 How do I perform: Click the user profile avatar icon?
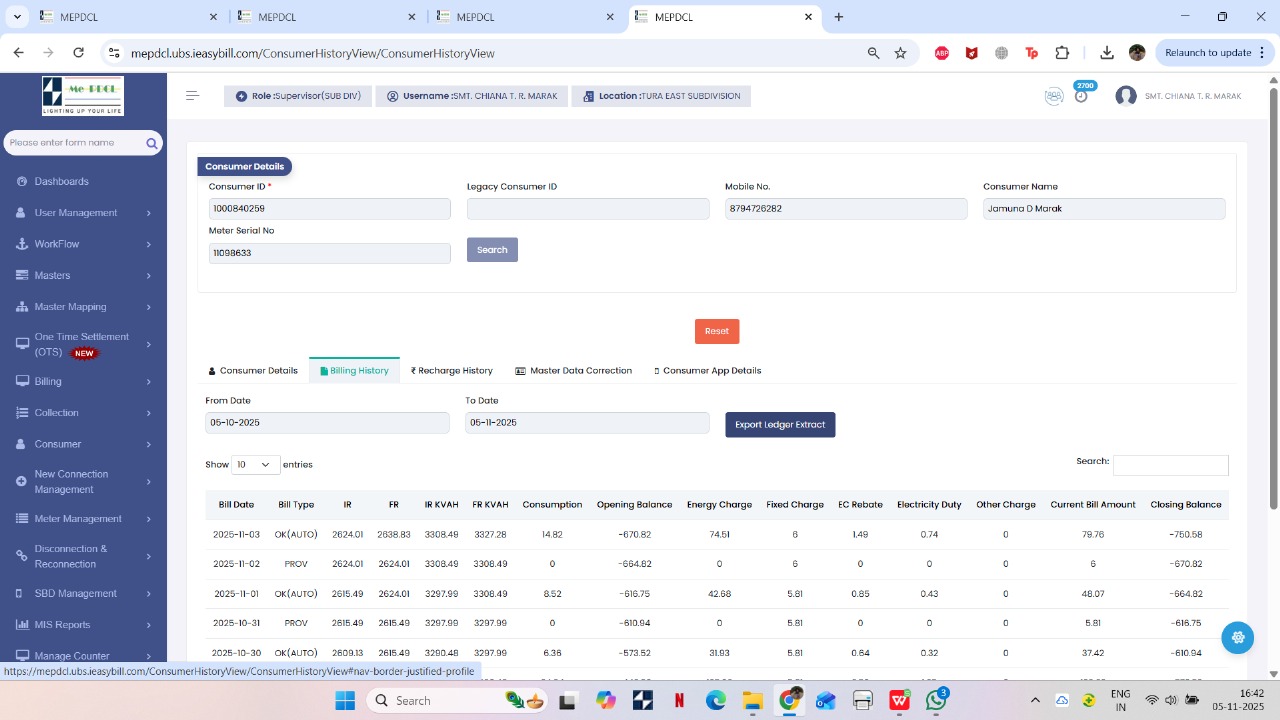coord(1126,96)
